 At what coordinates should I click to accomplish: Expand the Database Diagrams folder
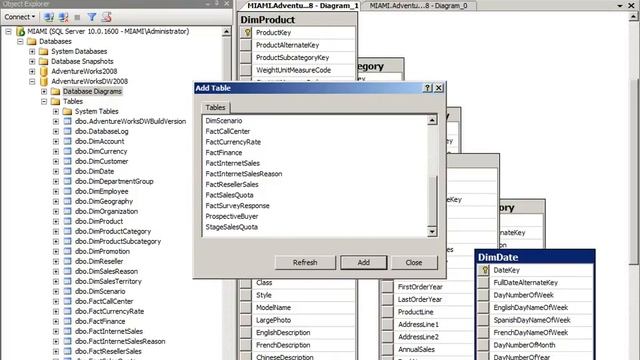(x=44, y=91)
